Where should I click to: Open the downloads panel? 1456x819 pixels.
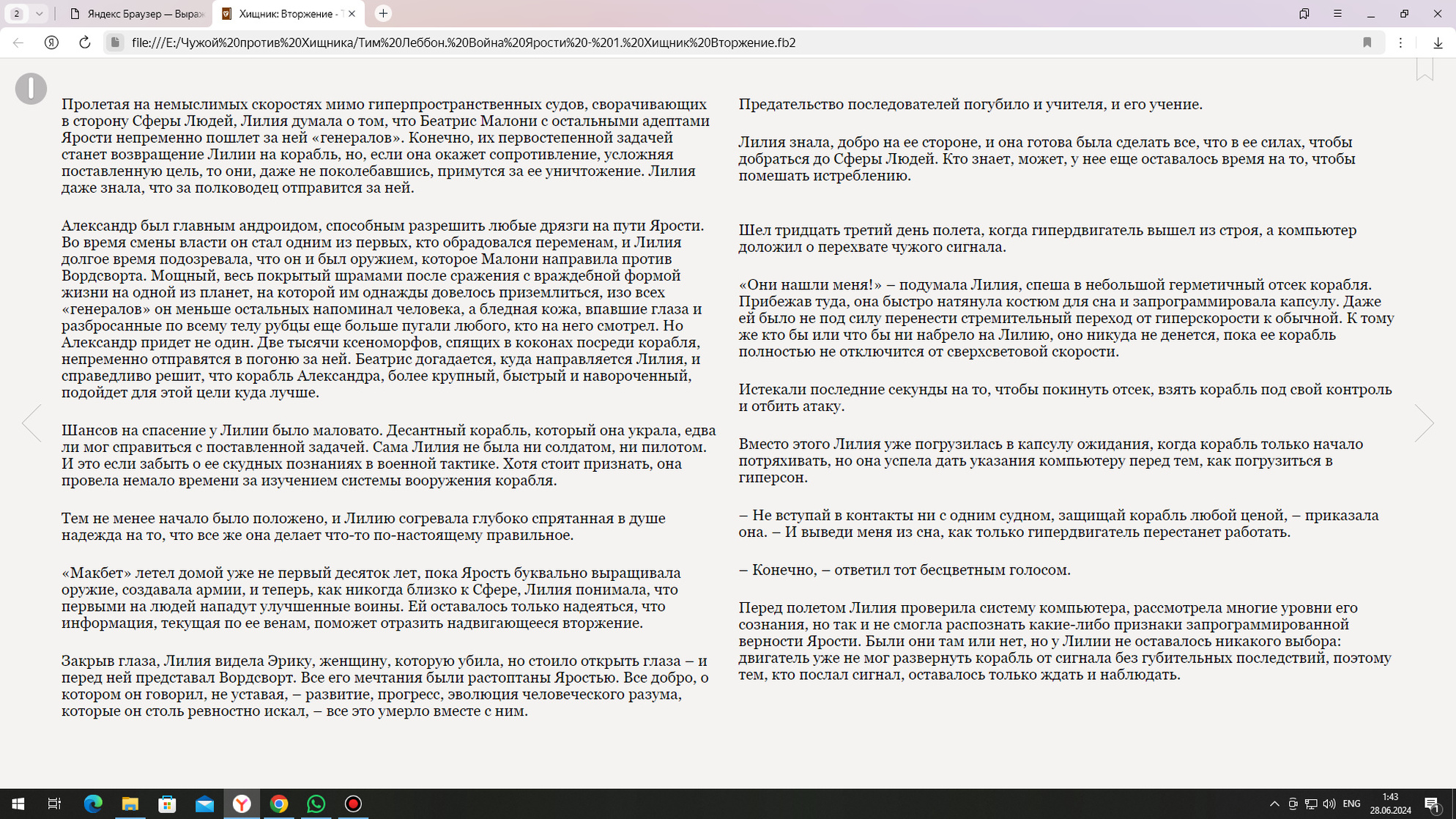1438,42
